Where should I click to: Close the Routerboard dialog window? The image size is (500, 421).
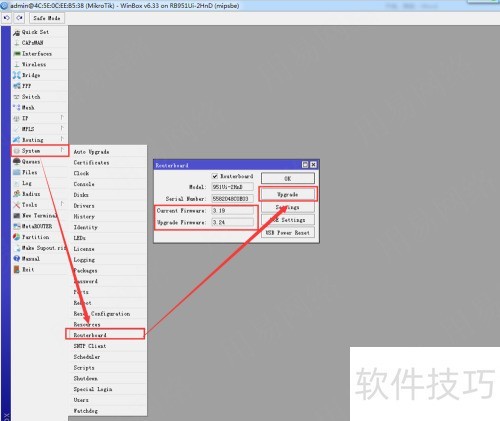coord(313,165)
